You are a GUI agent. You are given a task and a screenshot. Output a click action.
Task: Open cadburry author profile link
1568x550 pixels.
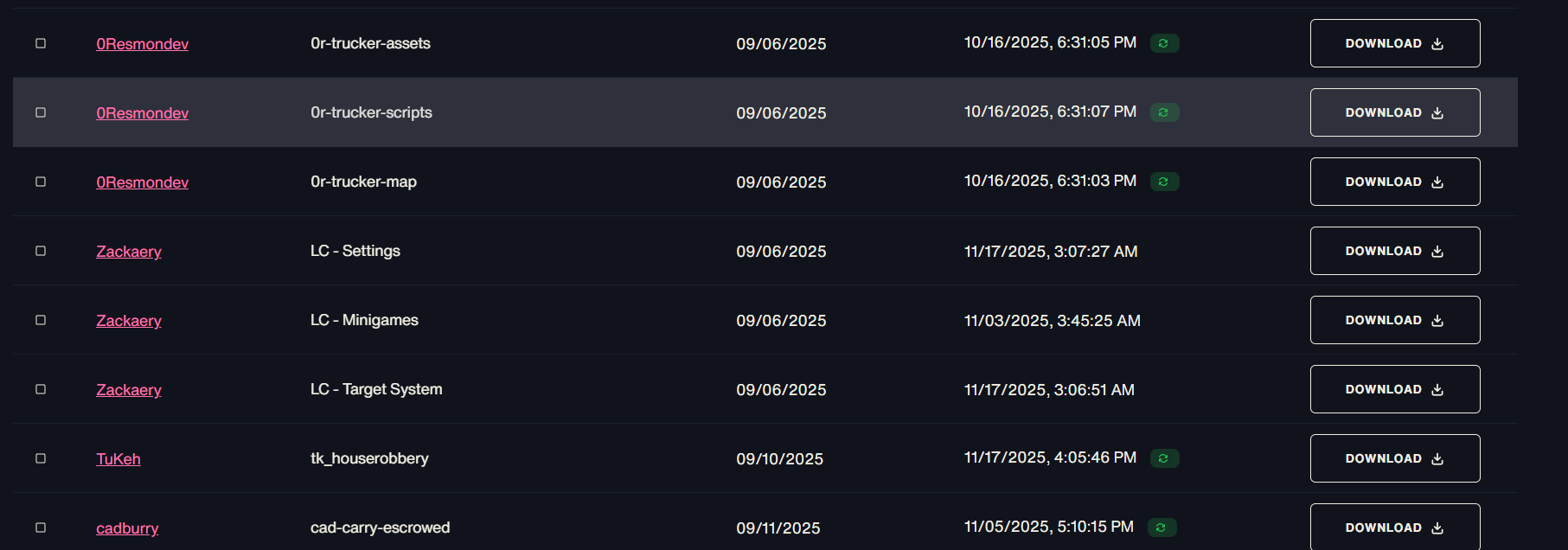pos(127,528)
